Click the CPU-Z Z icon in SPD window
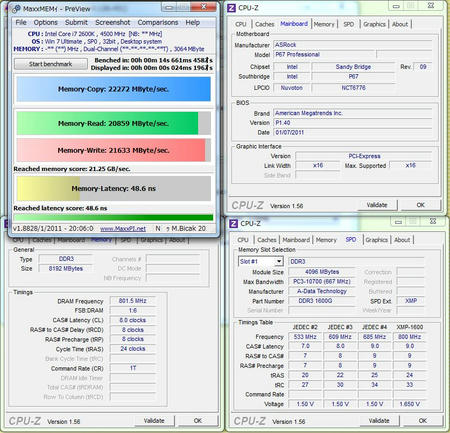 click(233, 224)
